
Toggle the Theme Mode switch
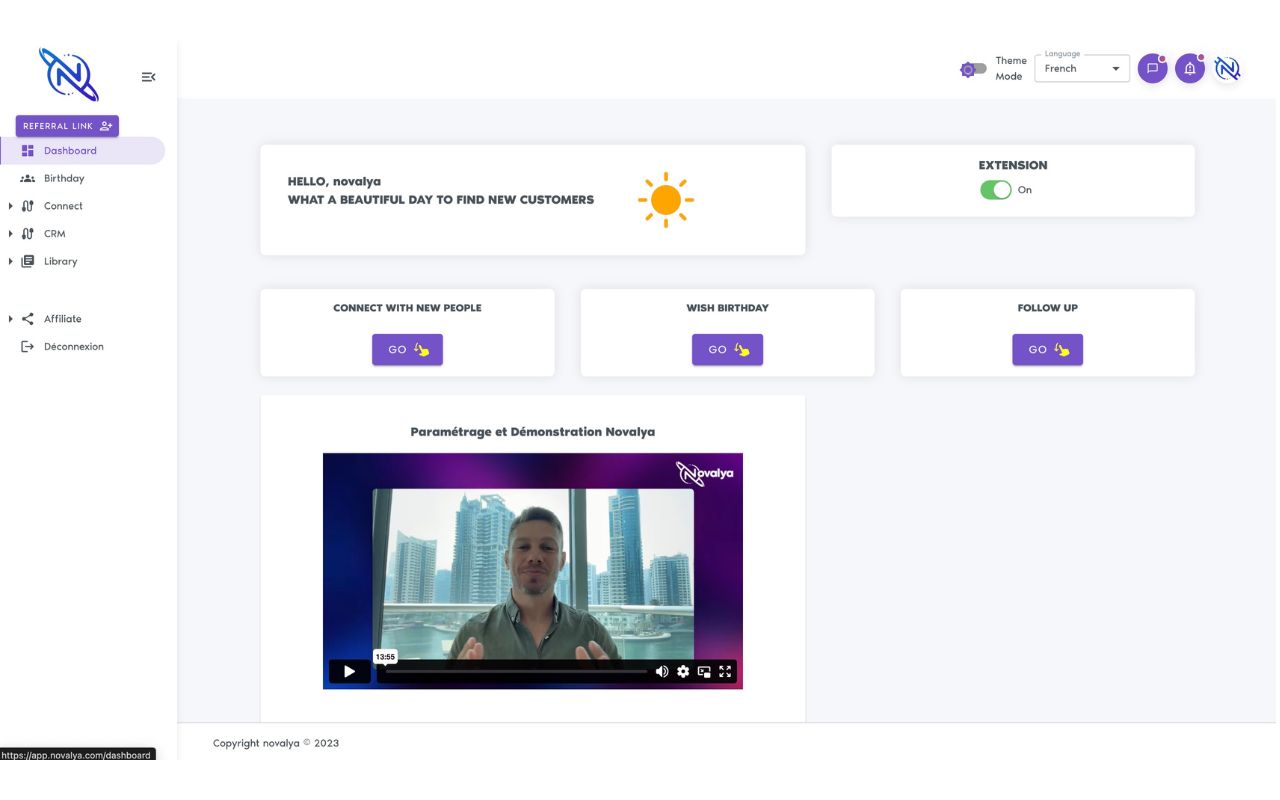pos(973,69)
